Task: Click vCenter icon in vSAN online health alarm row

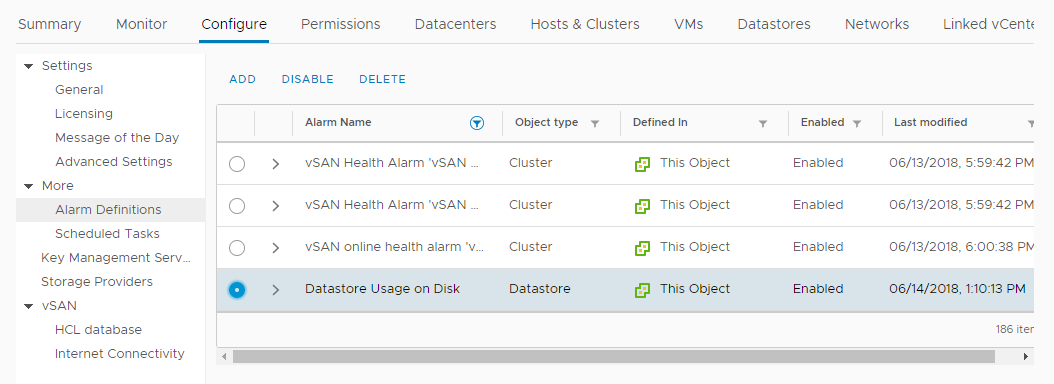Action: pyautogui.click(x=643, y=248)
